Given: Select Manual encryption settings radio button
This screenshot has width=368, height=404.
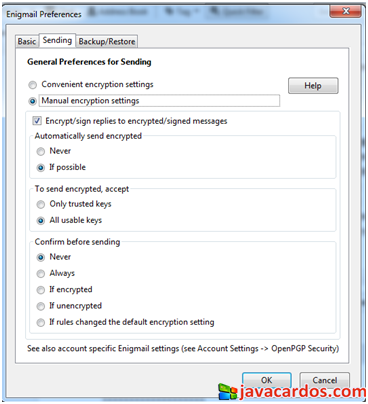Looking at the screenshot, I should click(32, 101).
